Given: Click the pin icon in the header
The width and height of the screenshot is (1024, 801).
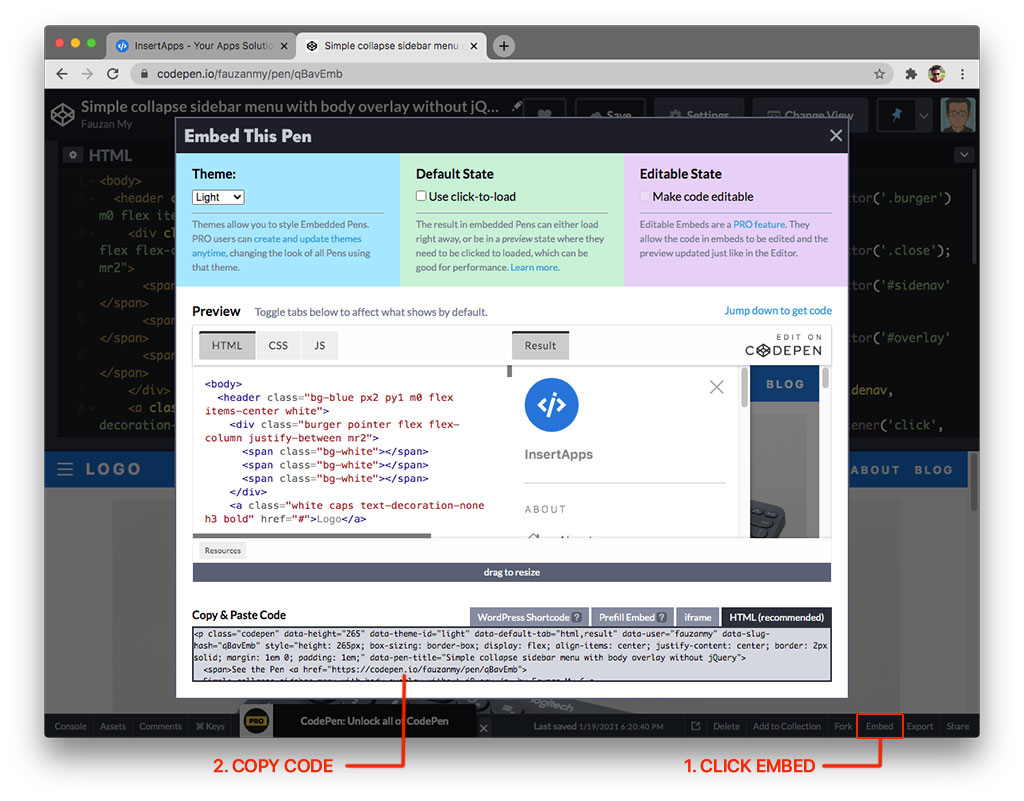Looking at the screenshot, I should pos(897,115).
